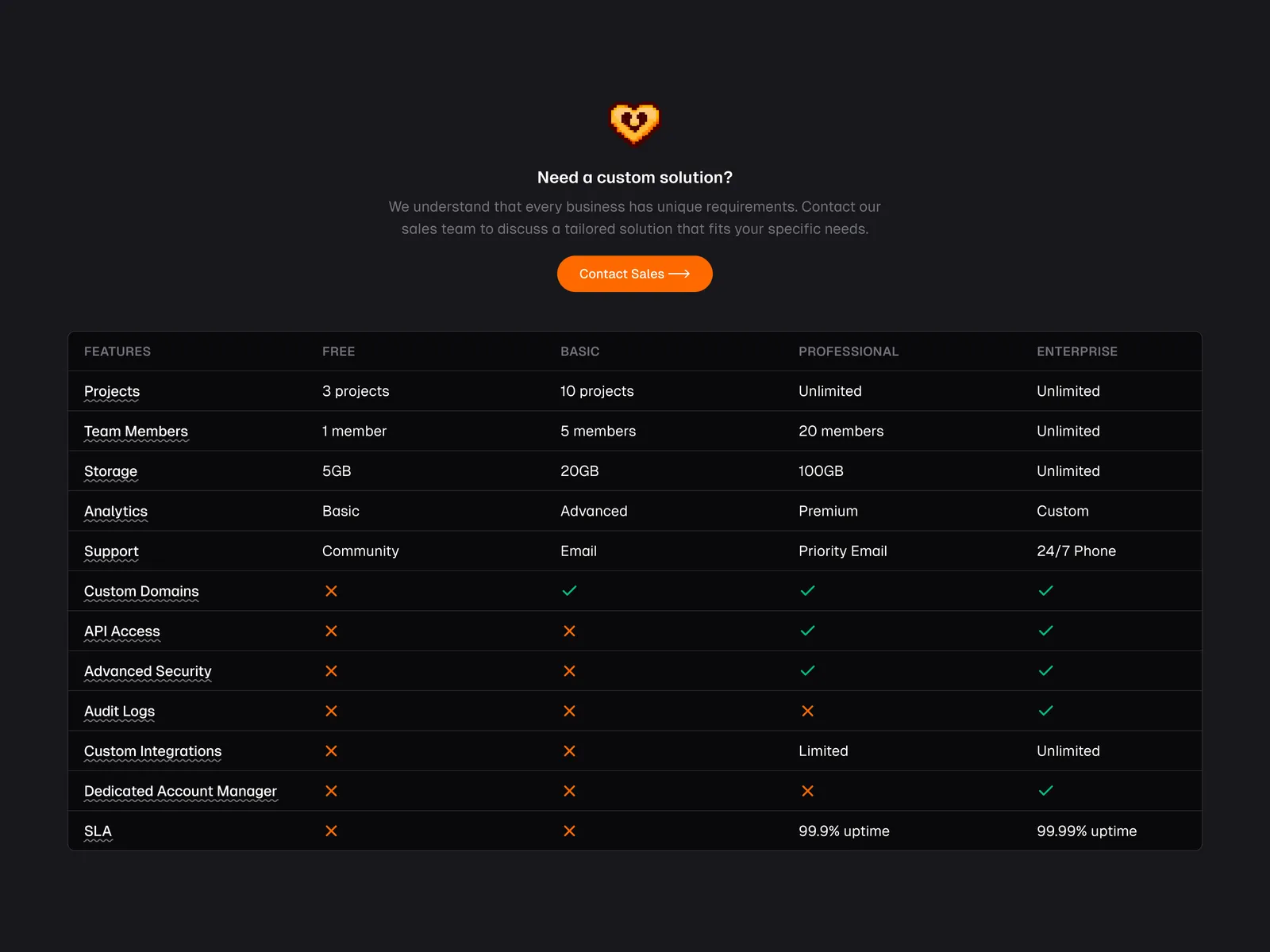Click the Analytics feature label
Viewport: 1270px width, 952px height.
tap(116, 511)
